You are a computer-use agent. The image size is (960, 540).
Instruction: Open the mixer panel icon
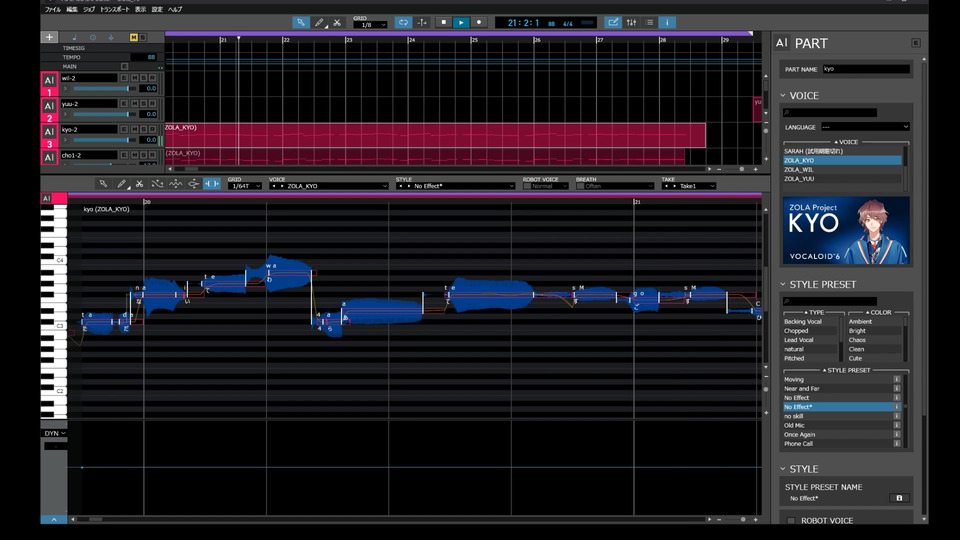[631, 23]
